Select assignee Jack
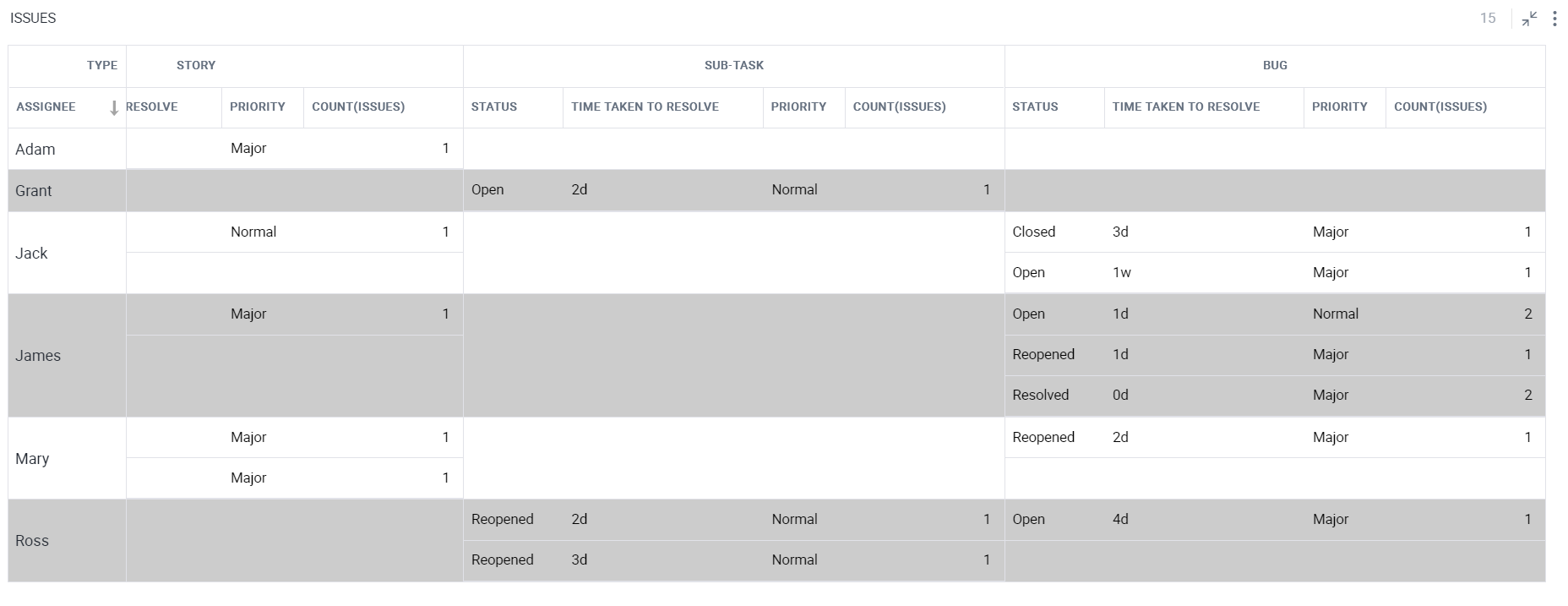 pos(31,253)
